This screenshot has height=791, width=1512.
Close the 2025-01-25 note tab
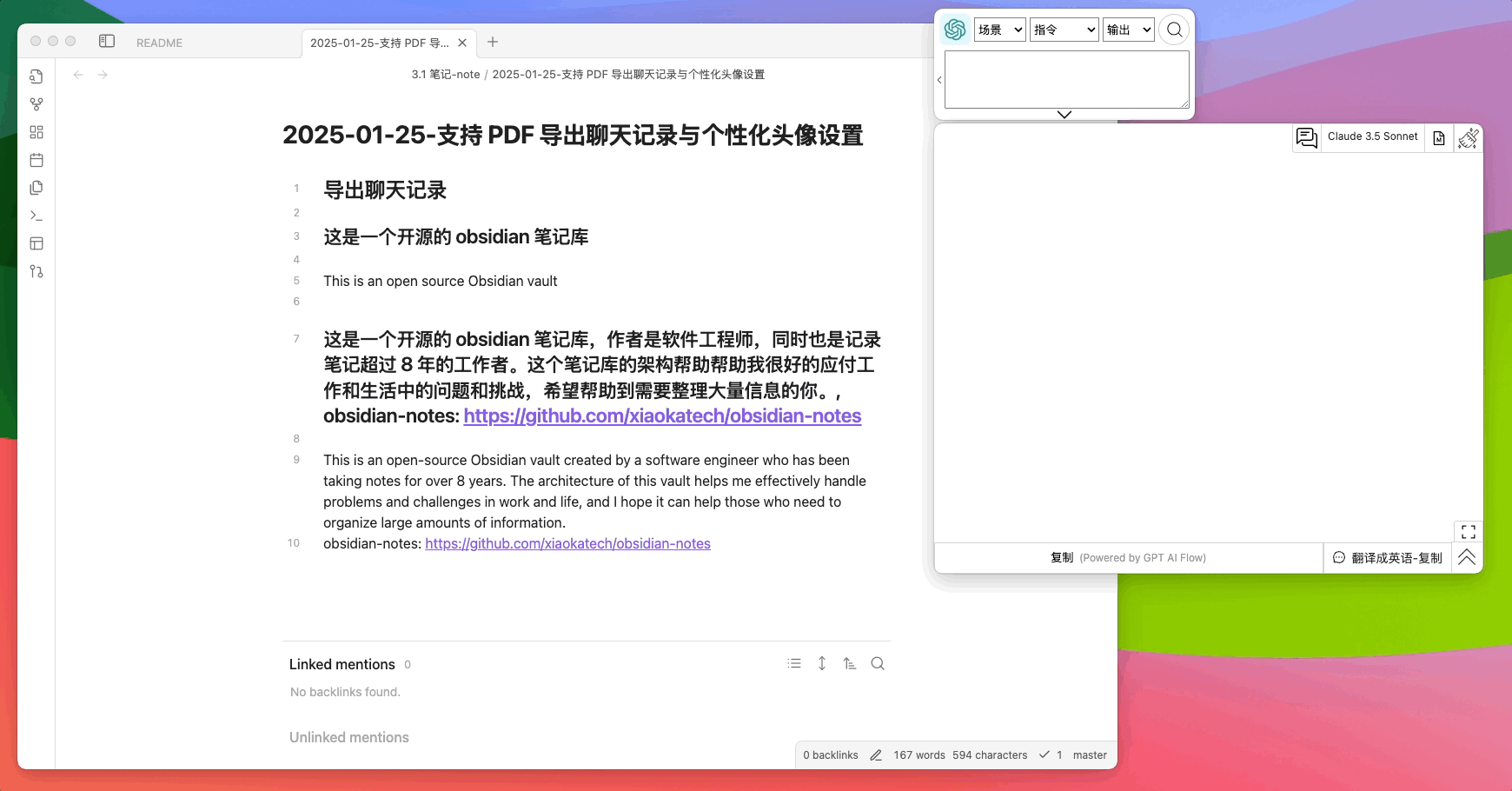coord(462,43)
